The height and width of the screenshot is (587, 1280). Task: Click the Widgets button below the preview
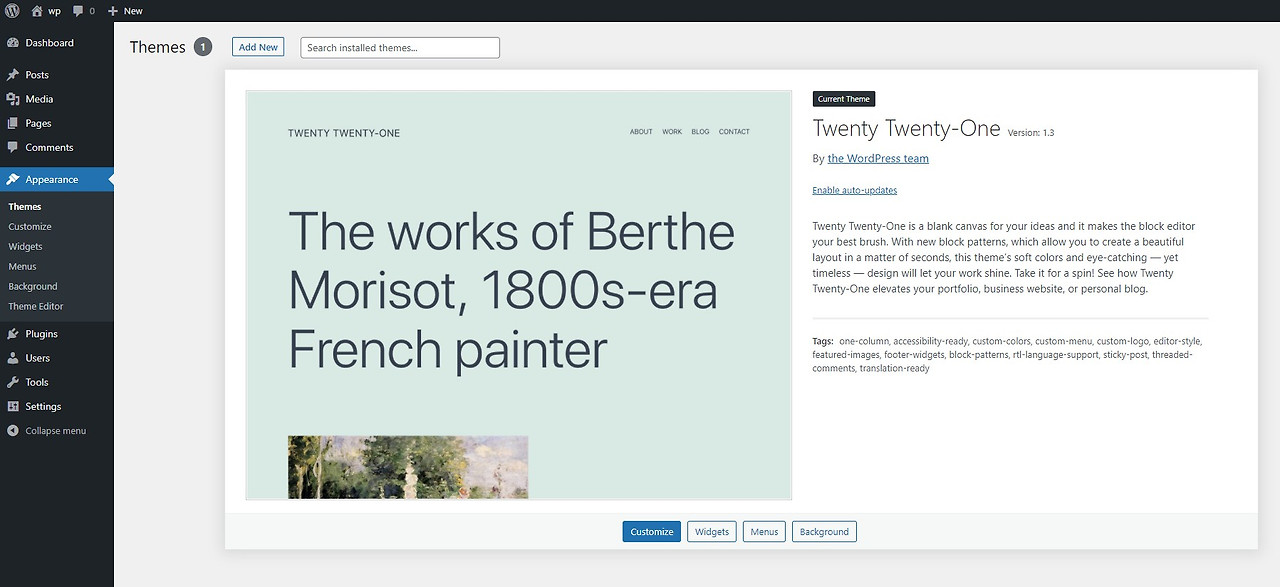coord(712,532)
